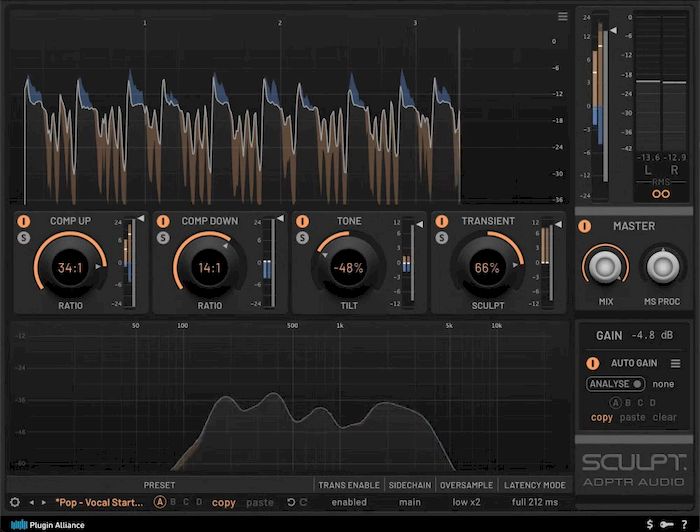
Task: Toggle the AUTO GAIN power button
Action: [x=592, y=363]
